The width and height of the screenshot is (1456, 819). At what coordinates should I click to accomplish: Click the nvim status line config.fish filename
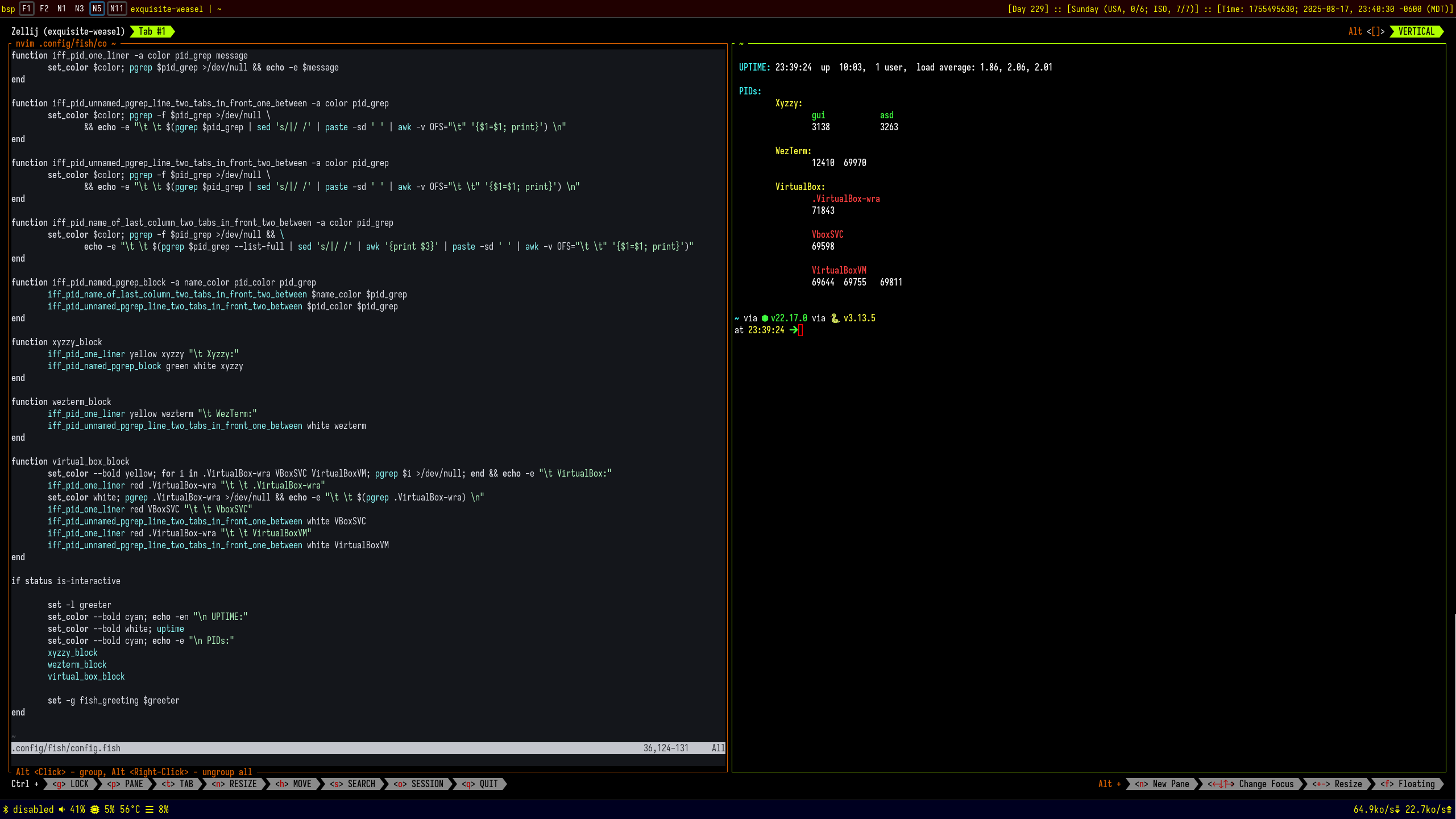click(67, 748)
